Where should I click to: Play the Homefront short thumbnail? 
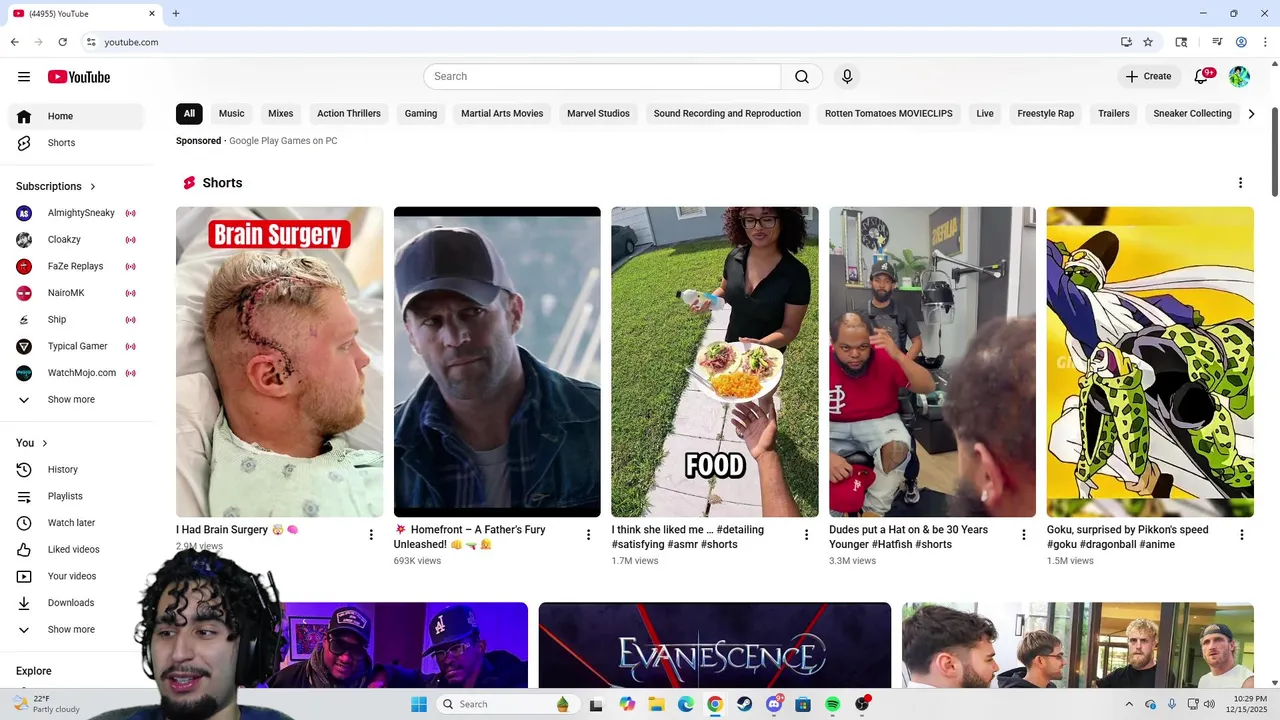497,362
